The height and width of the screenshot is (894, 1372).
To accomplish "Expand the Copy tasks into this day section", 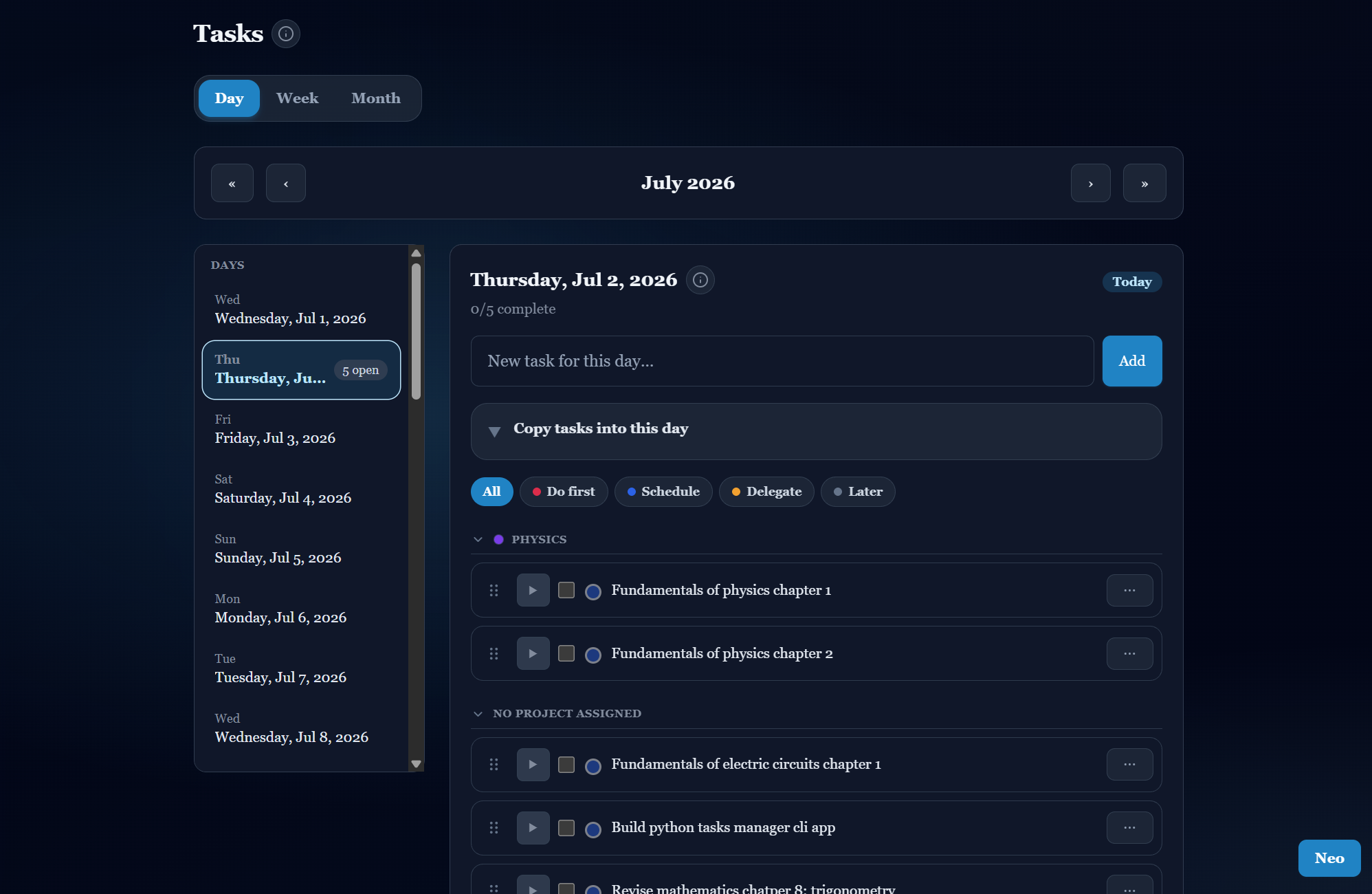I will click(x=816, y=431).
